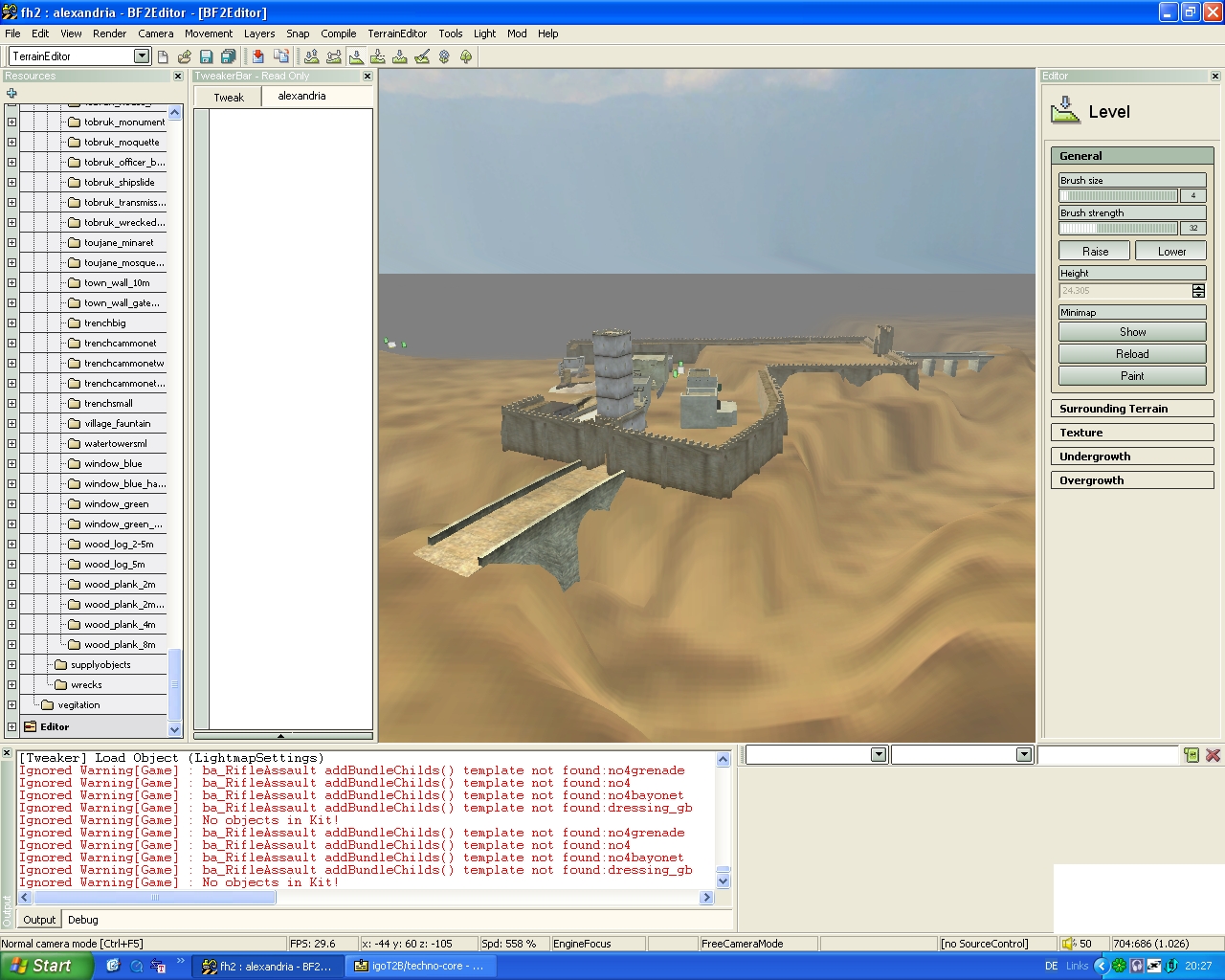1225x980 pixels.
Task: Close the Editor panel on the right
Action: pyautogui.click(x=1215, y=76)
